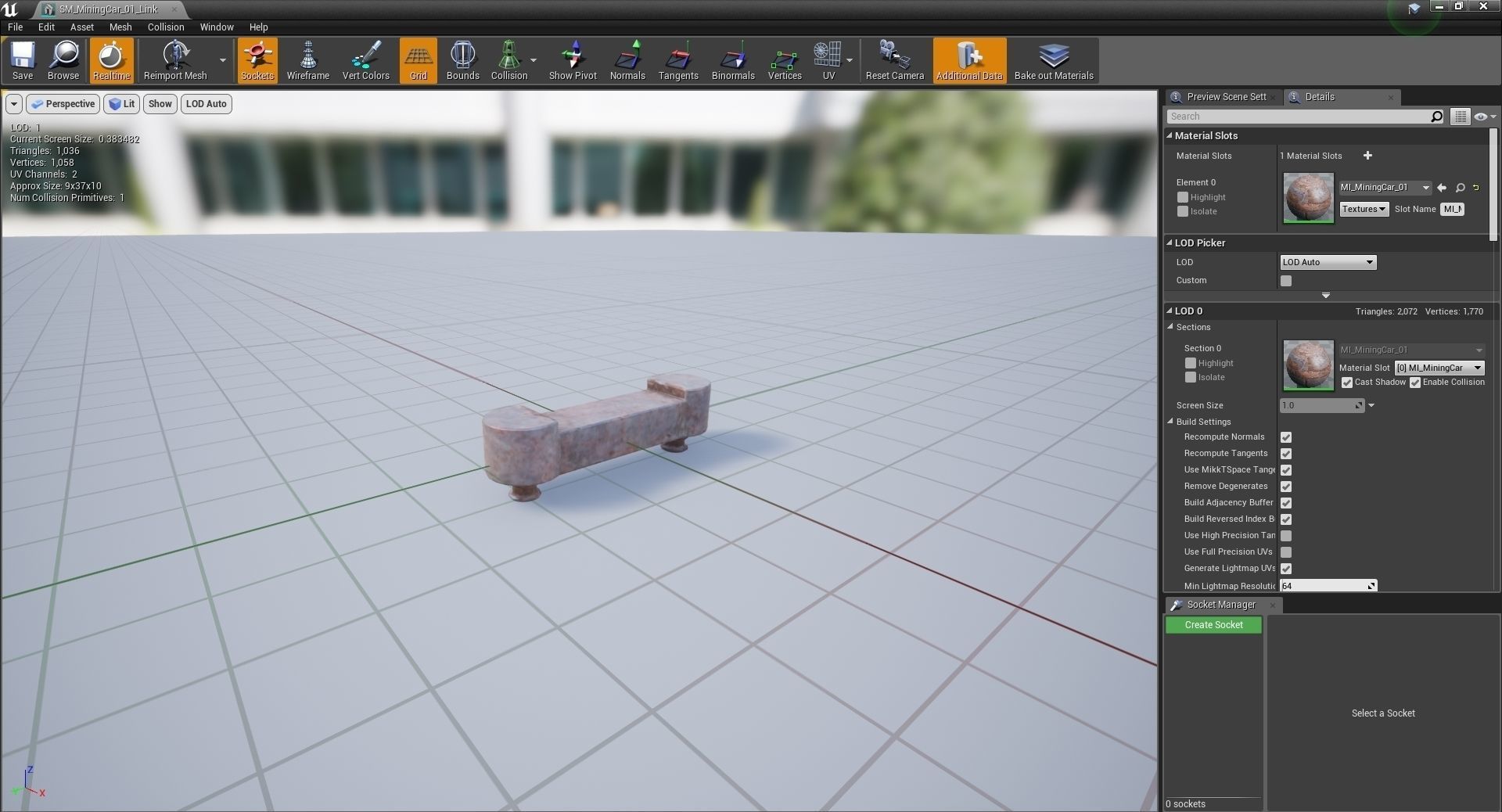
Task: Select the Details tab
Action: (x=1342, y=97)
